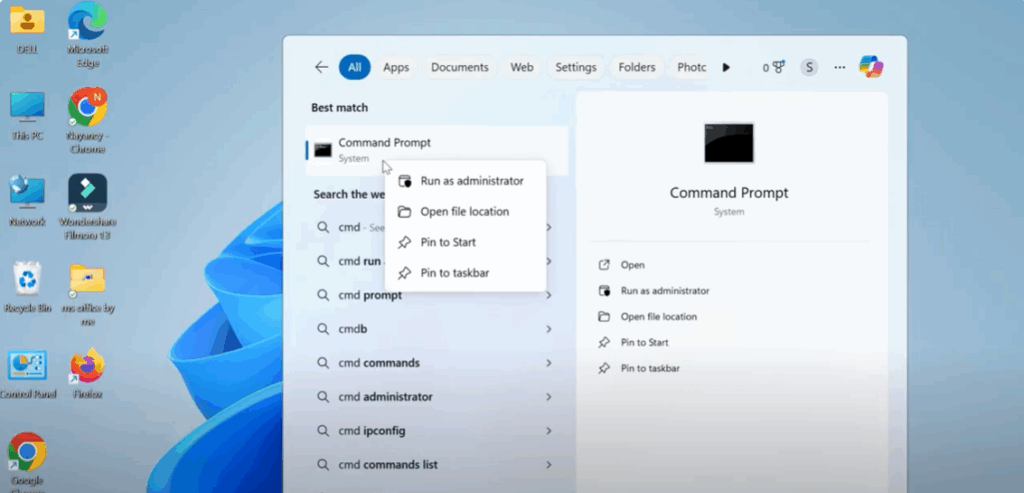Click the admin shield icon in the right pane
1024x493 pixels.
tap(604, 291)
